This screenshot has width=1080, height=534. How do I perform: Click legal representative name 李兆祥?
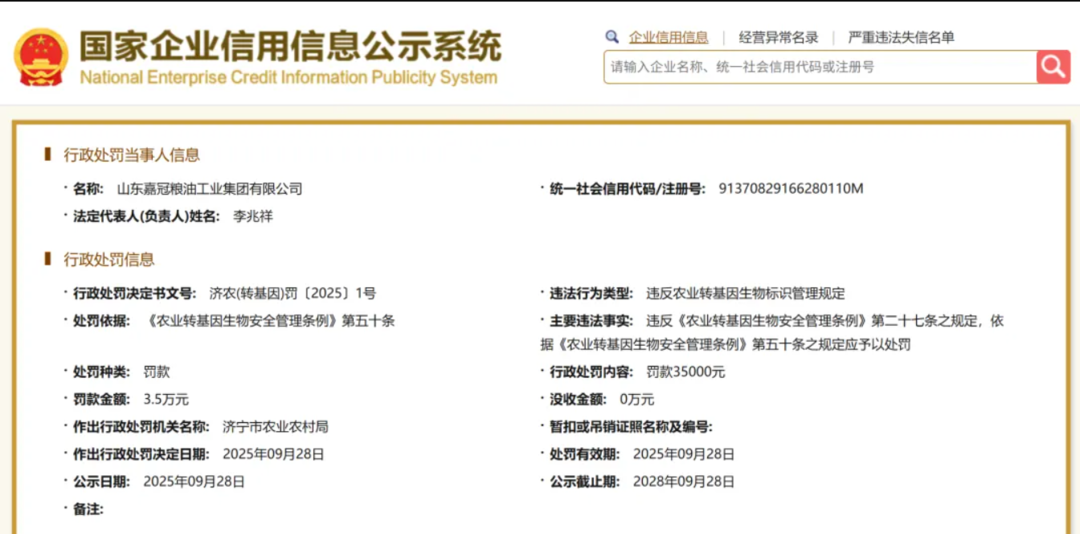[x=252, y=215]
